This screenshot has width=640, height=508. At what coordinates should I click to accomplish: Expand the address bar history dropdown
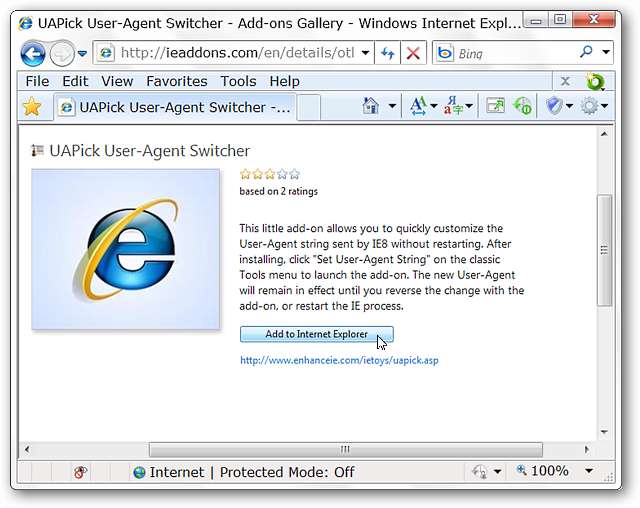click(x=365, y=53)
